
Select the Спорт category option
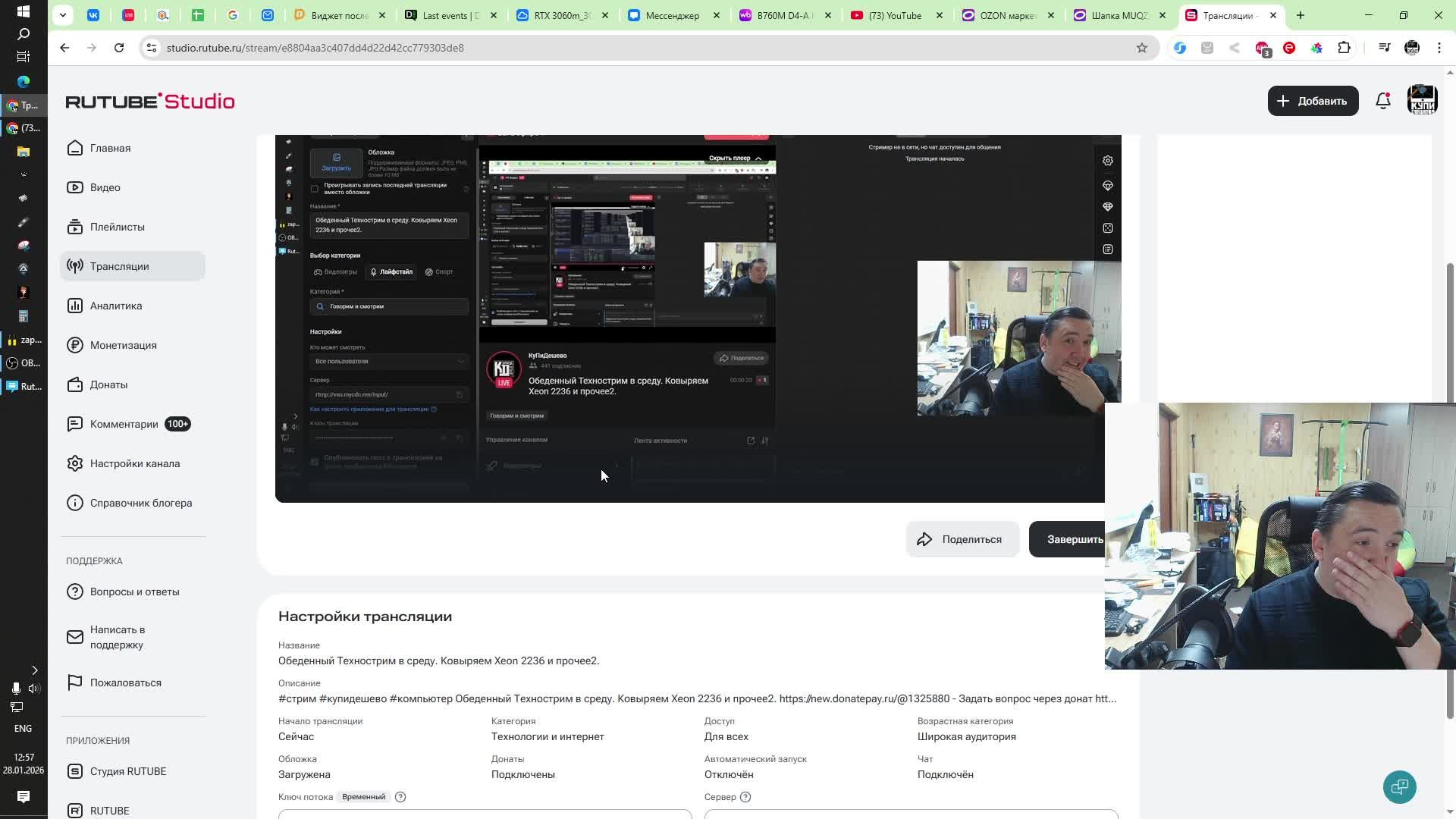[x=439, y=271]
